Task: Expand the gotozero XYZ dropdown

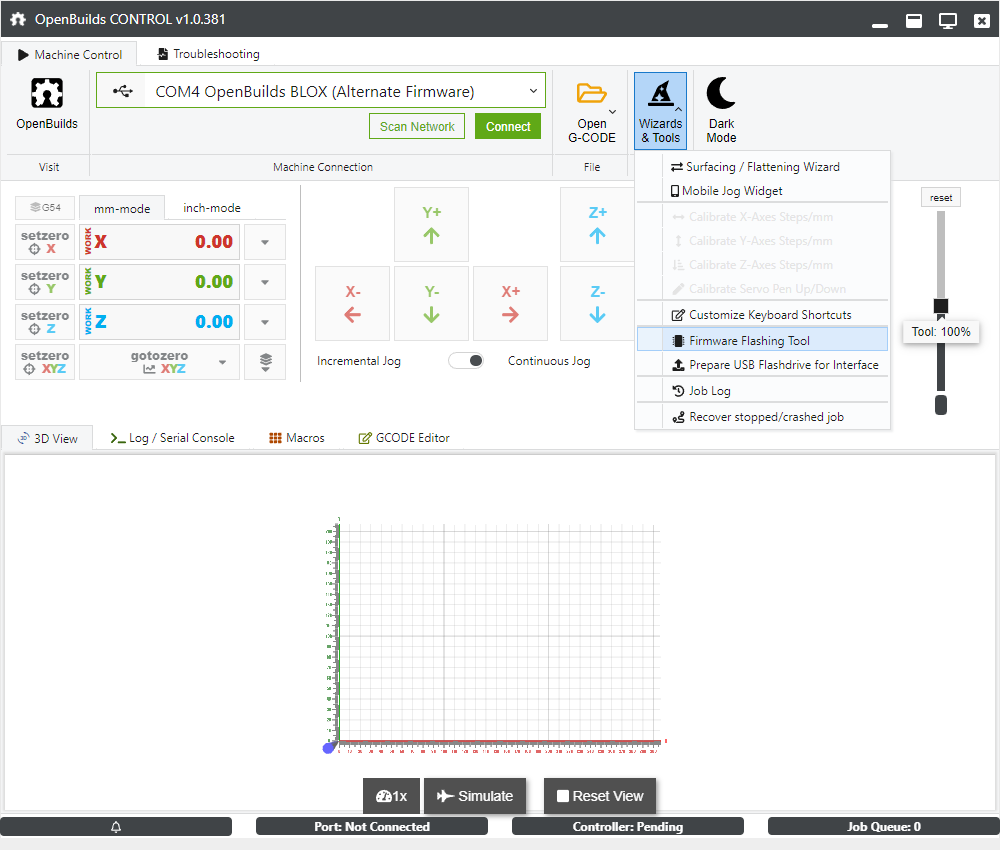Action: tap(223, 362)
